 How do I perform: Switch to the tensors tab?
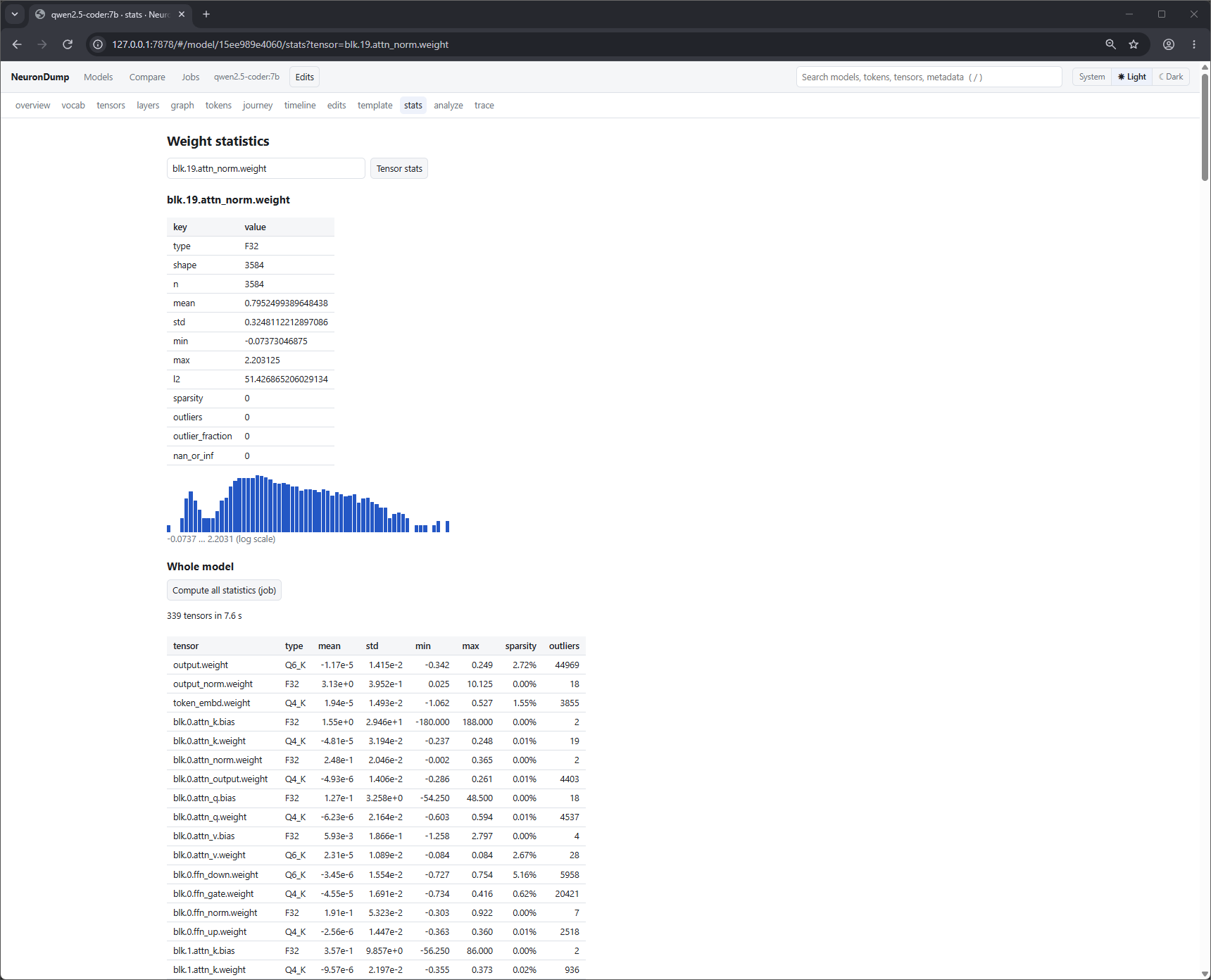pyautogui.click(x=111, y=106)
